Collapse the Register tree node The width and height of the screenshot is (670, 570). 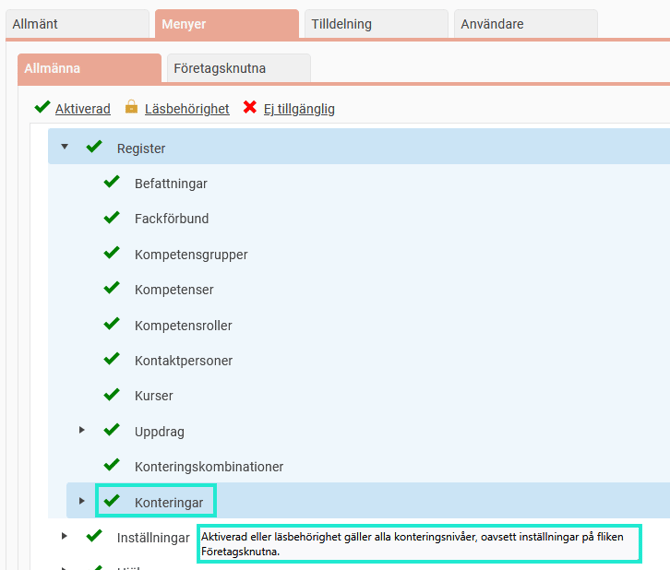coord(65,147)
